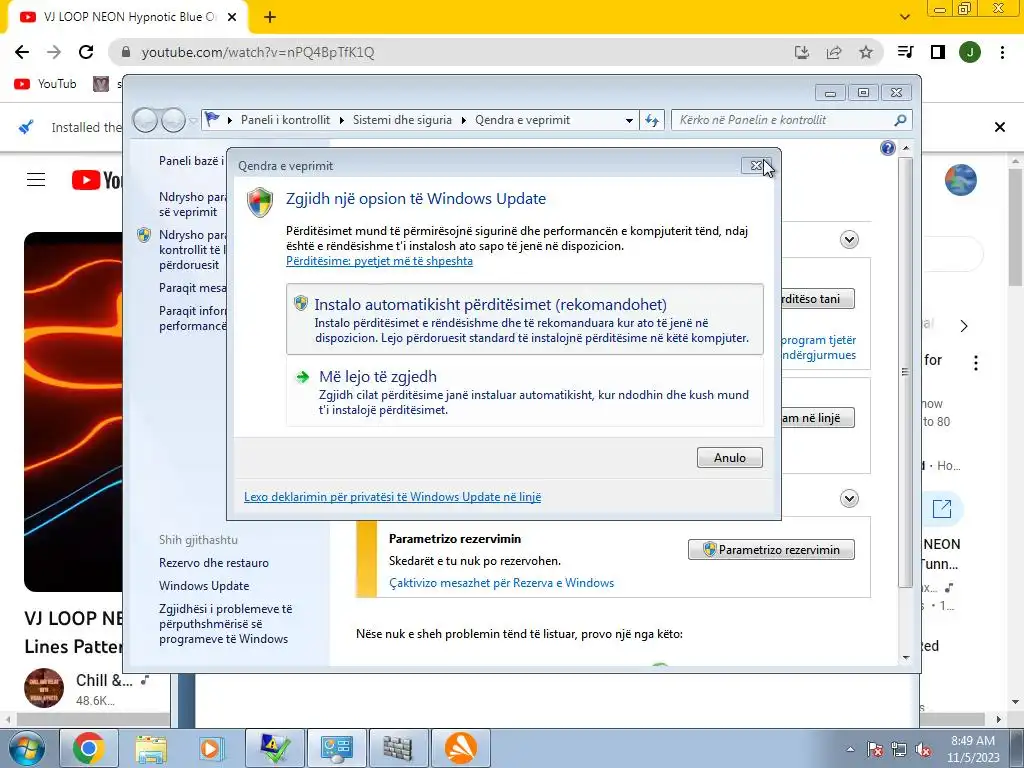Click install/download icon in Chrome address bar
Viewport: 1024px width, 768px height.
pyautogui.click(x=802, y=52)
